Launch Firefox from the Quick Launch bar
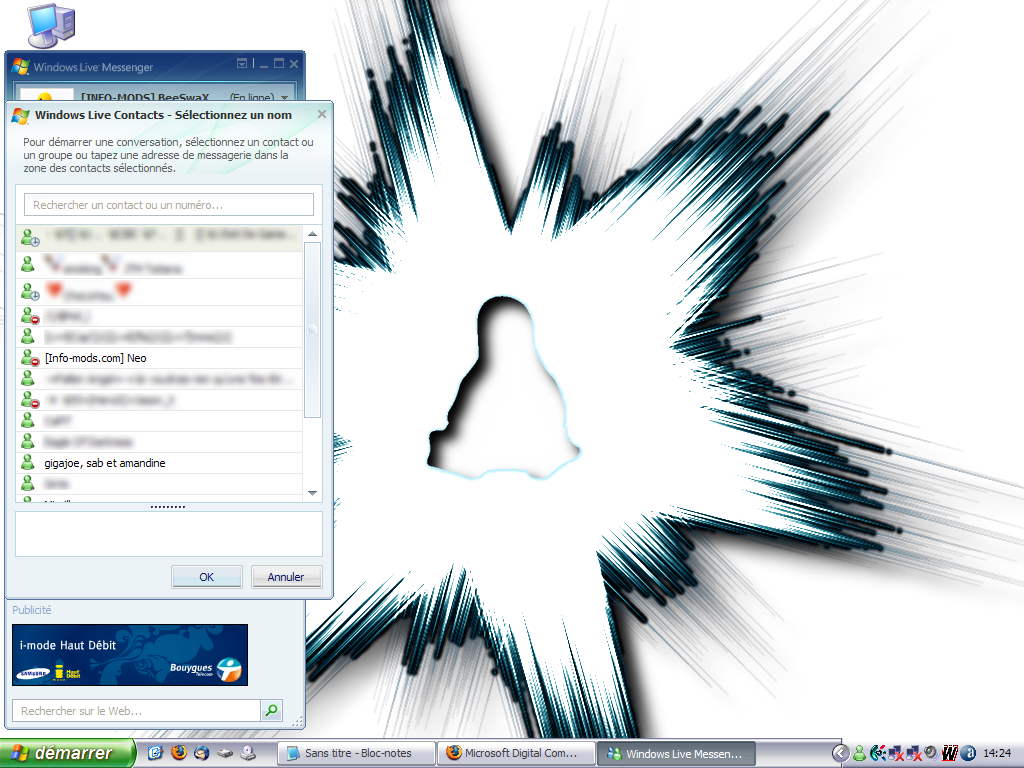The image size is (1024, 768). (178, 752)
